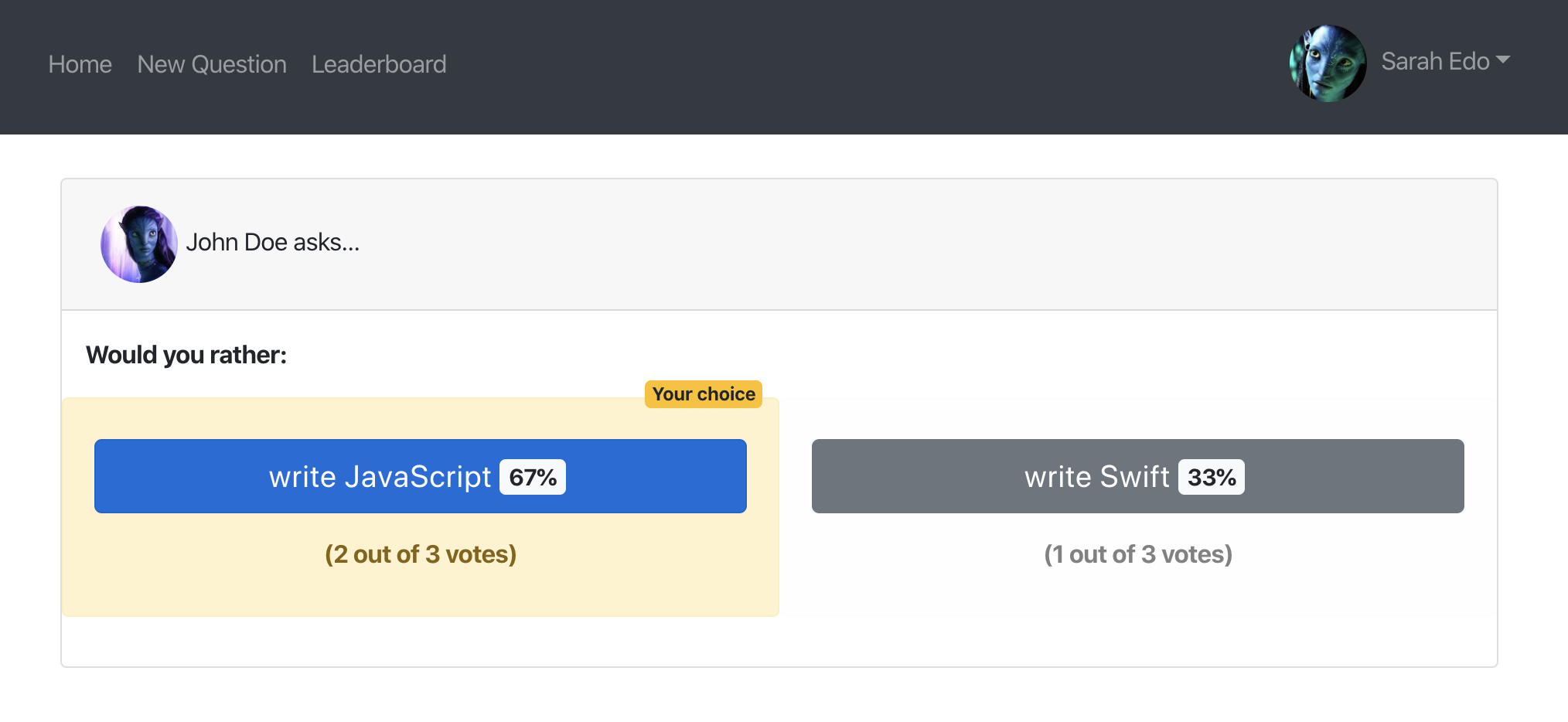Open the New Question page
Screen dimensions: 1568x722
click(212, 64)
